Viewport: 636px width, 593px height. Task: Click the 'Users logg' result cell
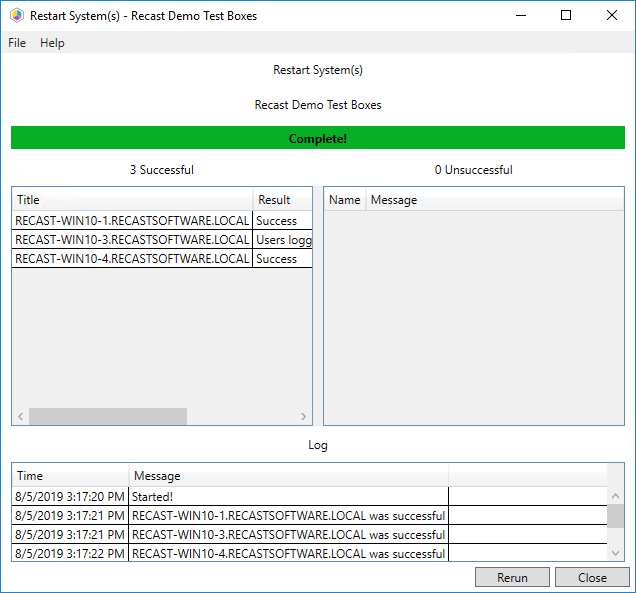point(282,240)
